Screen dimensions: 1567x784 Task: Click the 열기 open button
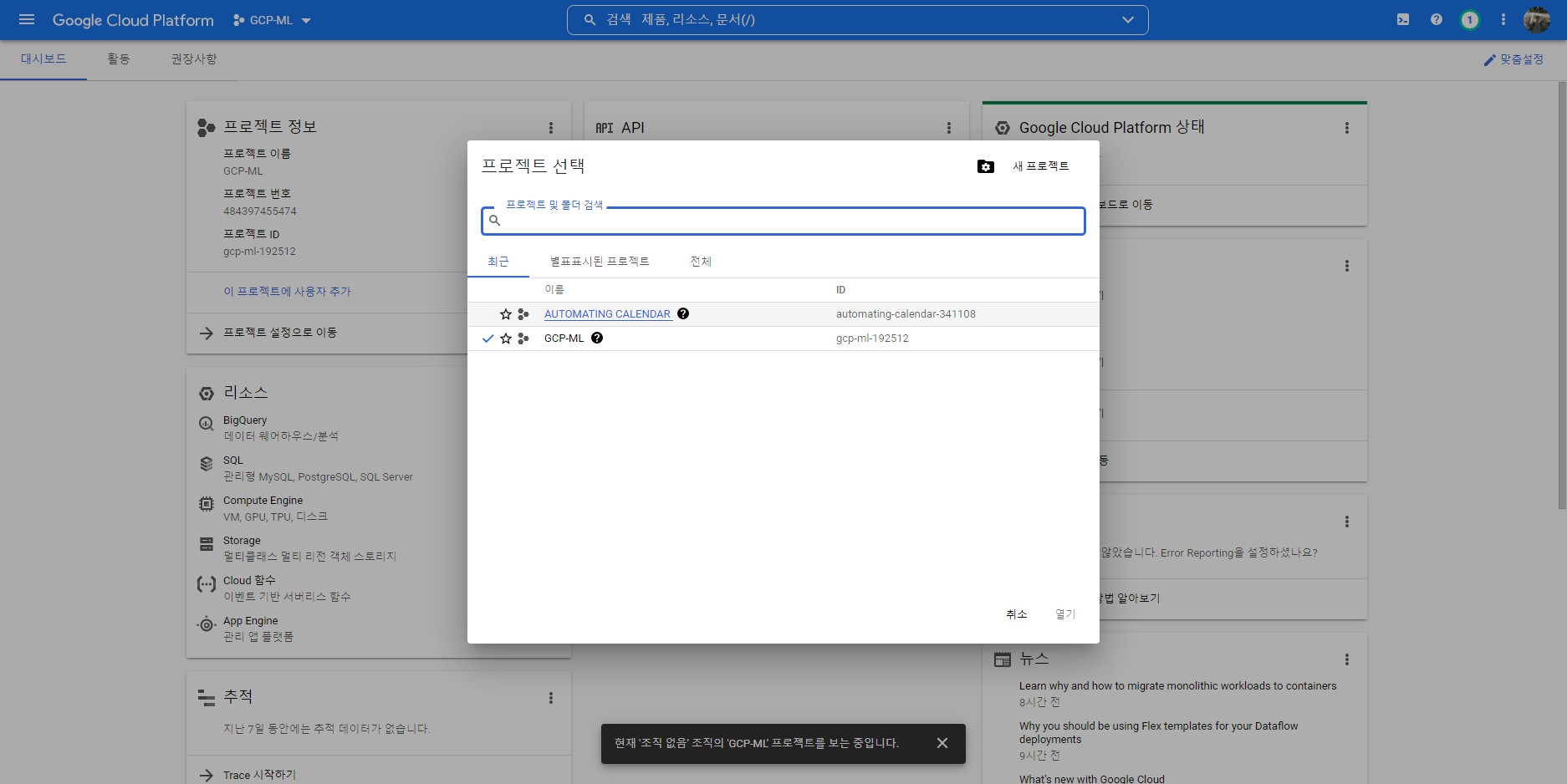click(x=1065, y=614)
